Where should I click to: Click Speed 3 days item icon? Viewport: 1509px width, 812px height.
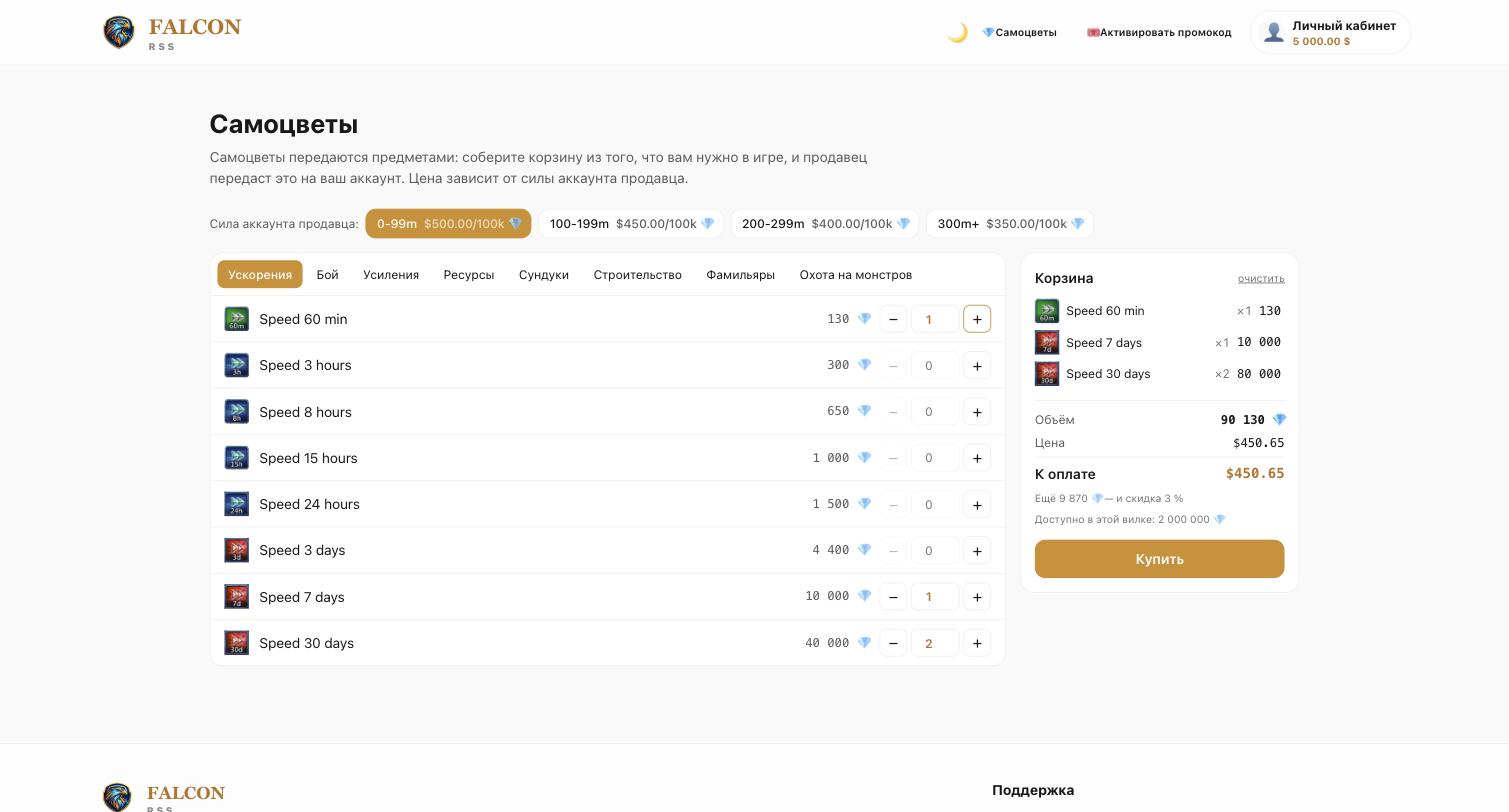pos(237,550)
